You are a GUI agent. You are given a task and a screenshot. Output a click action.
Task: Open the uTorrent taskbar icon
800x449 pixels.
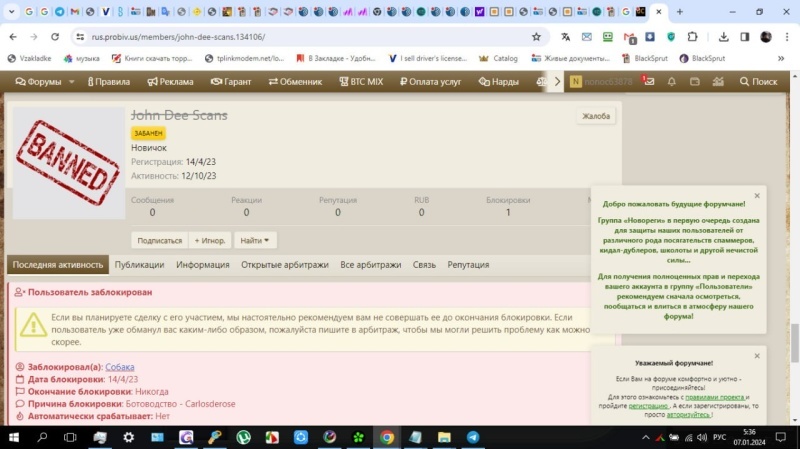click(x=243, y=437)
